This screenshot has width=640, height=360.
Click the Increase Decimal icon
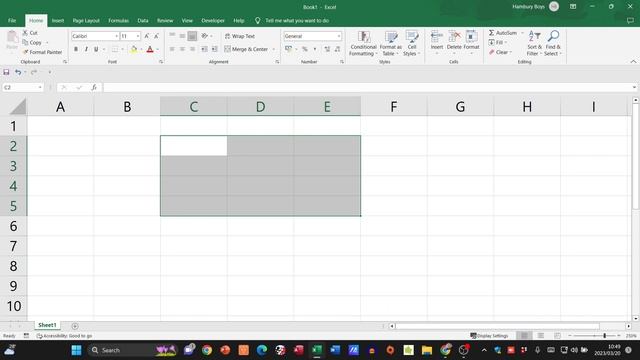(327, 49)
